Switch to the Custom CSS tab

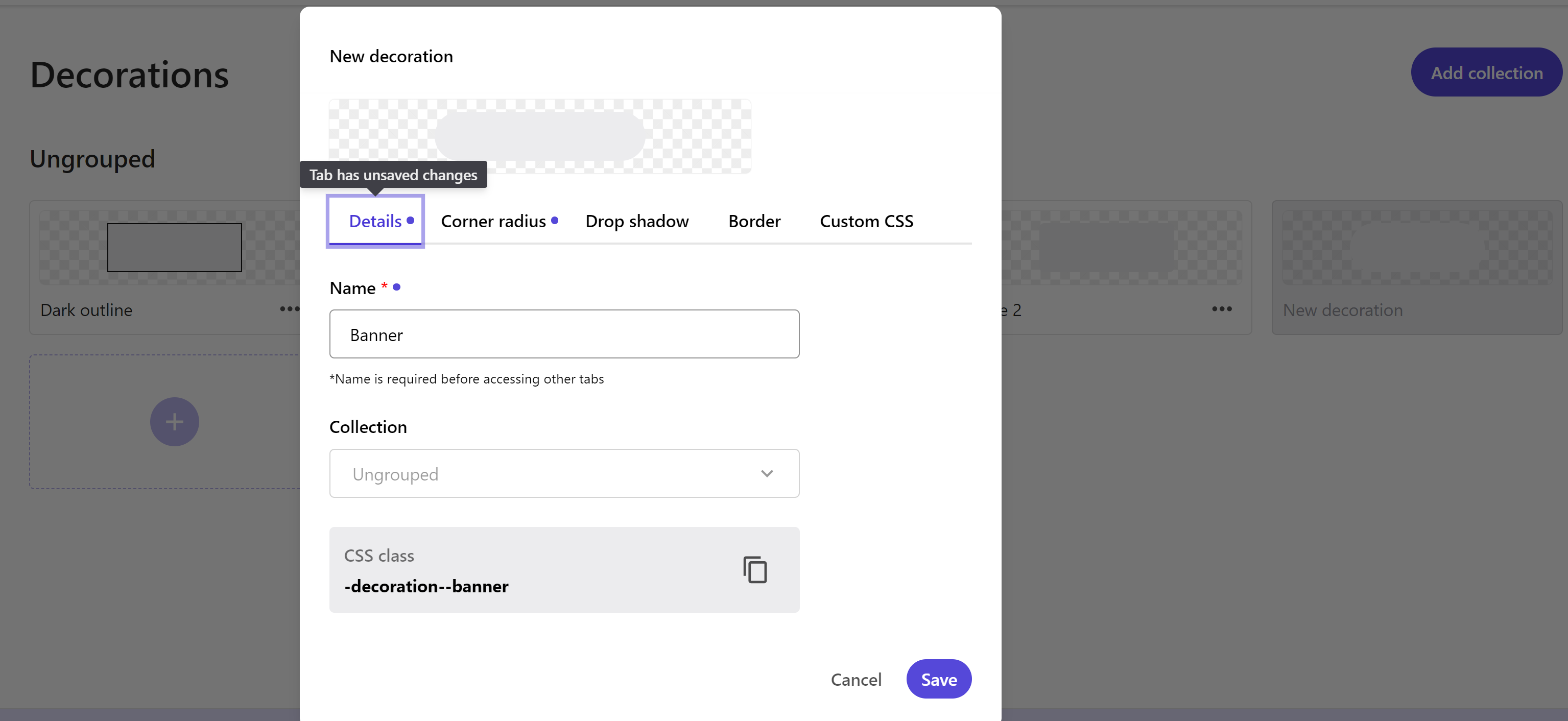866,221
